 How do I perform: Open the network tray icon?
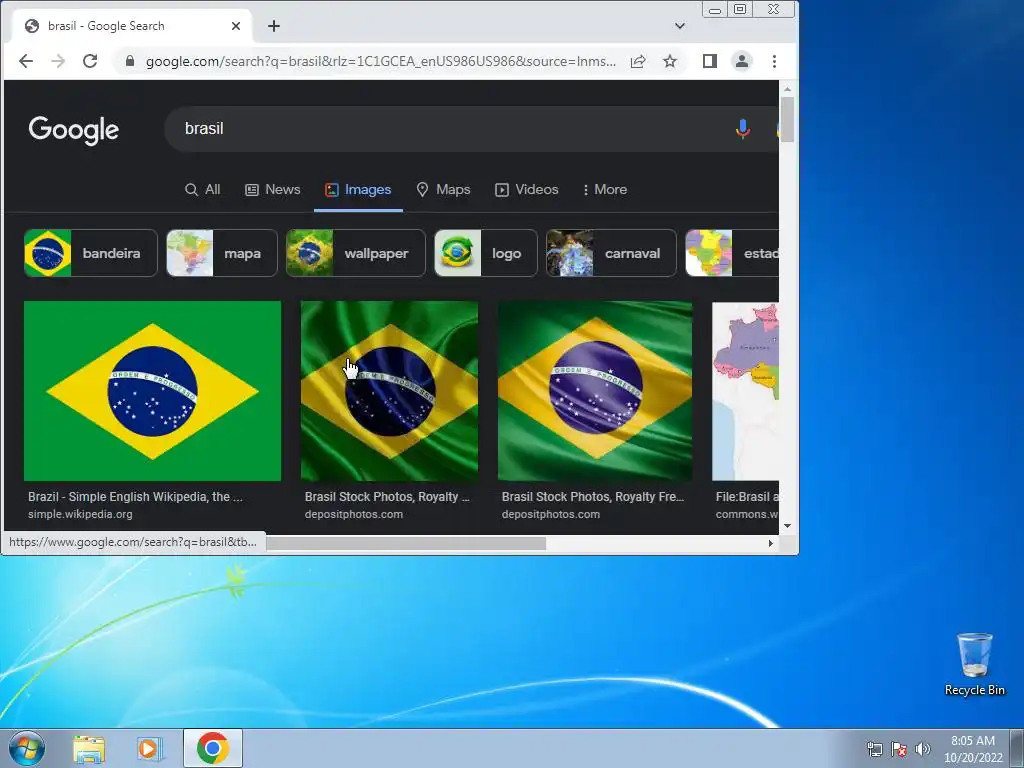[874, 749]
